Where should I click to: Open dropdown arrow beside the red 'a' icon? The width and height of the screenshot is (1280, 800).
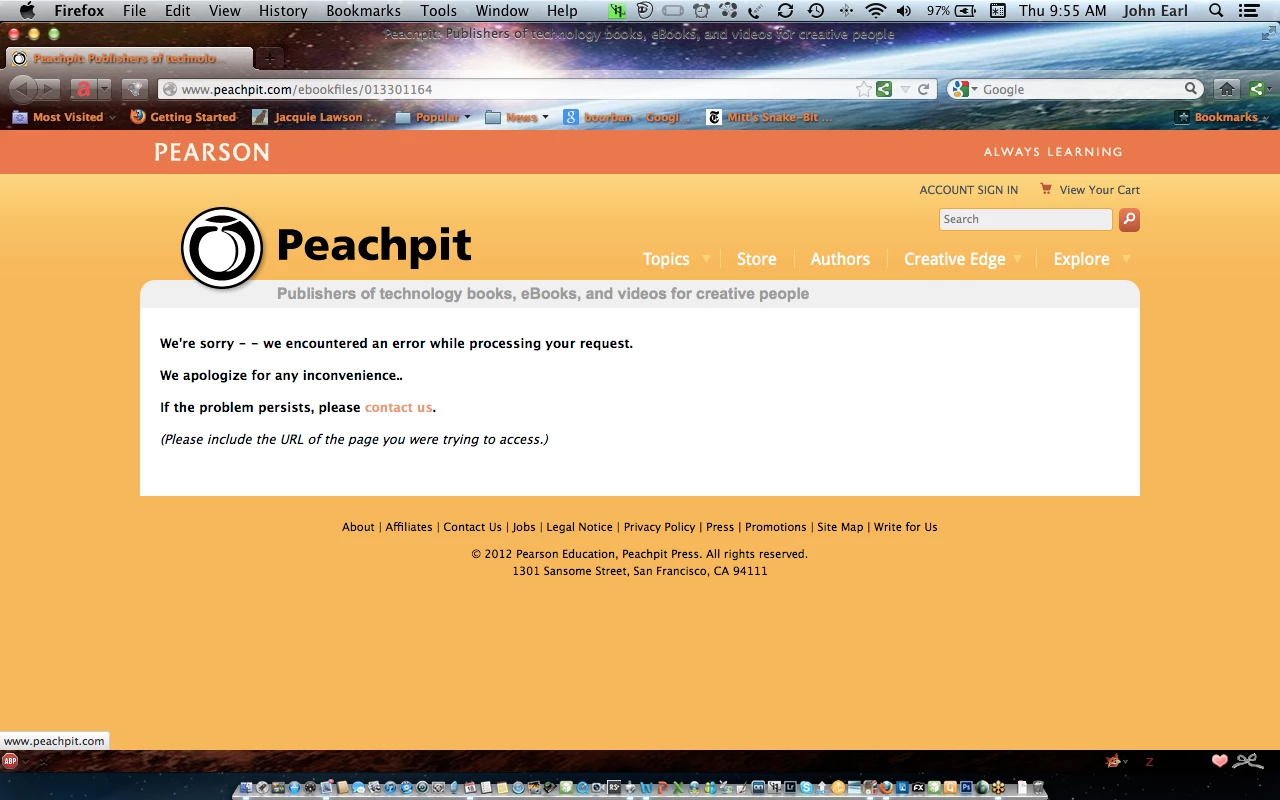[104, 89]
